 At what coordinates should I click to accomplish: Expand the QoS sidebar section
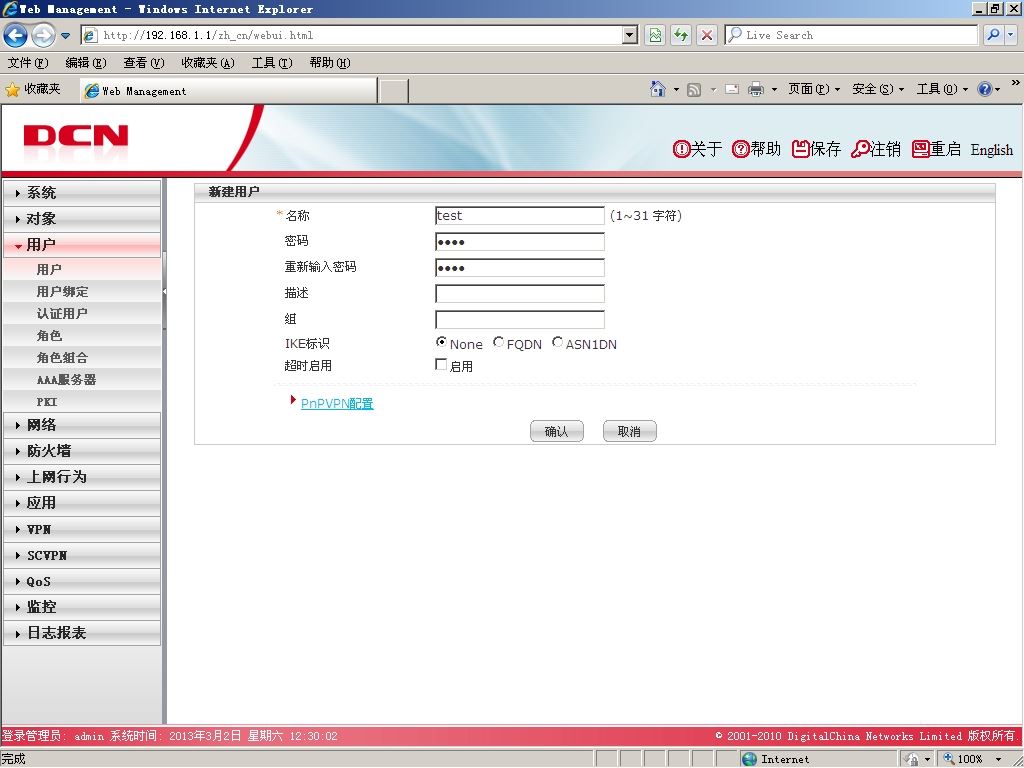[x=82, y=582]
